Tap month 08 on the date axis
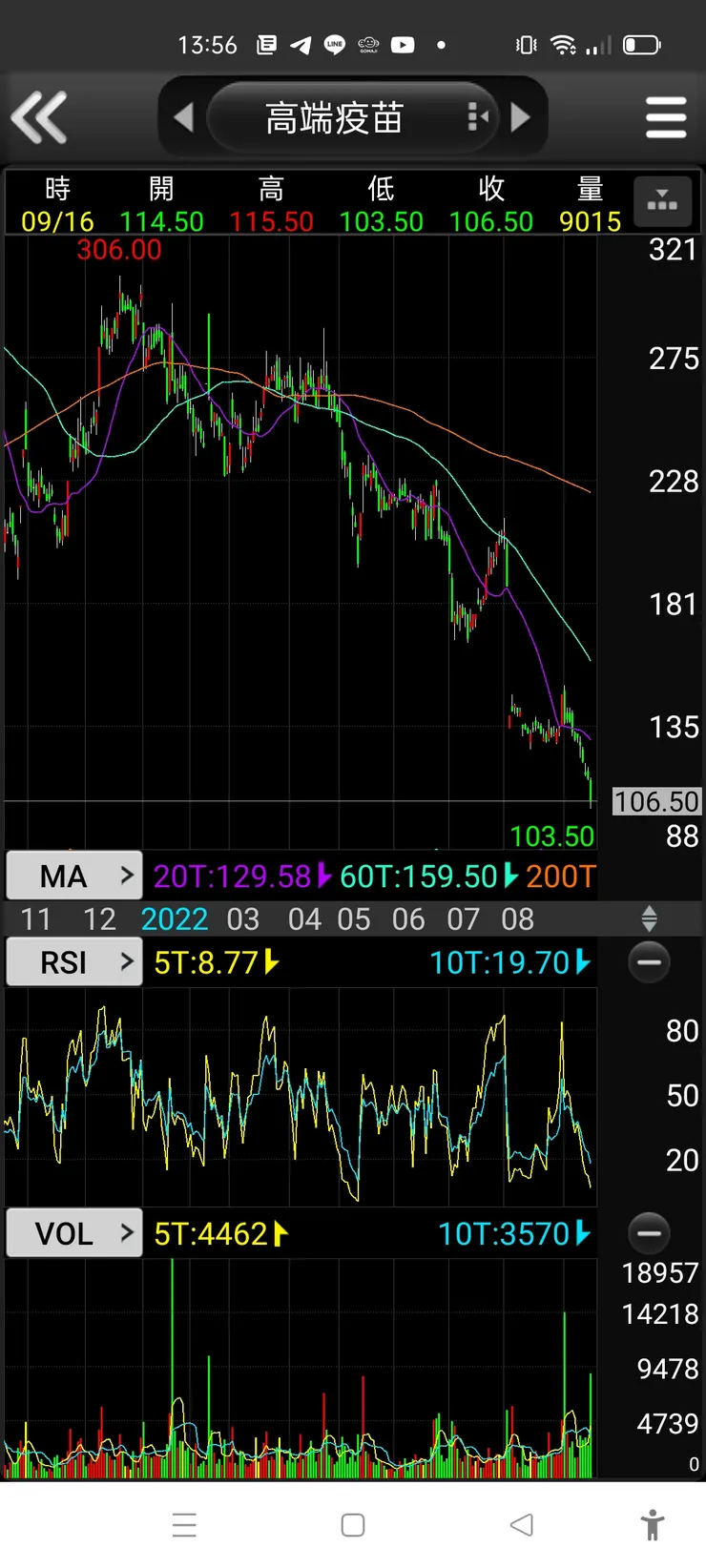 [518, 919]
